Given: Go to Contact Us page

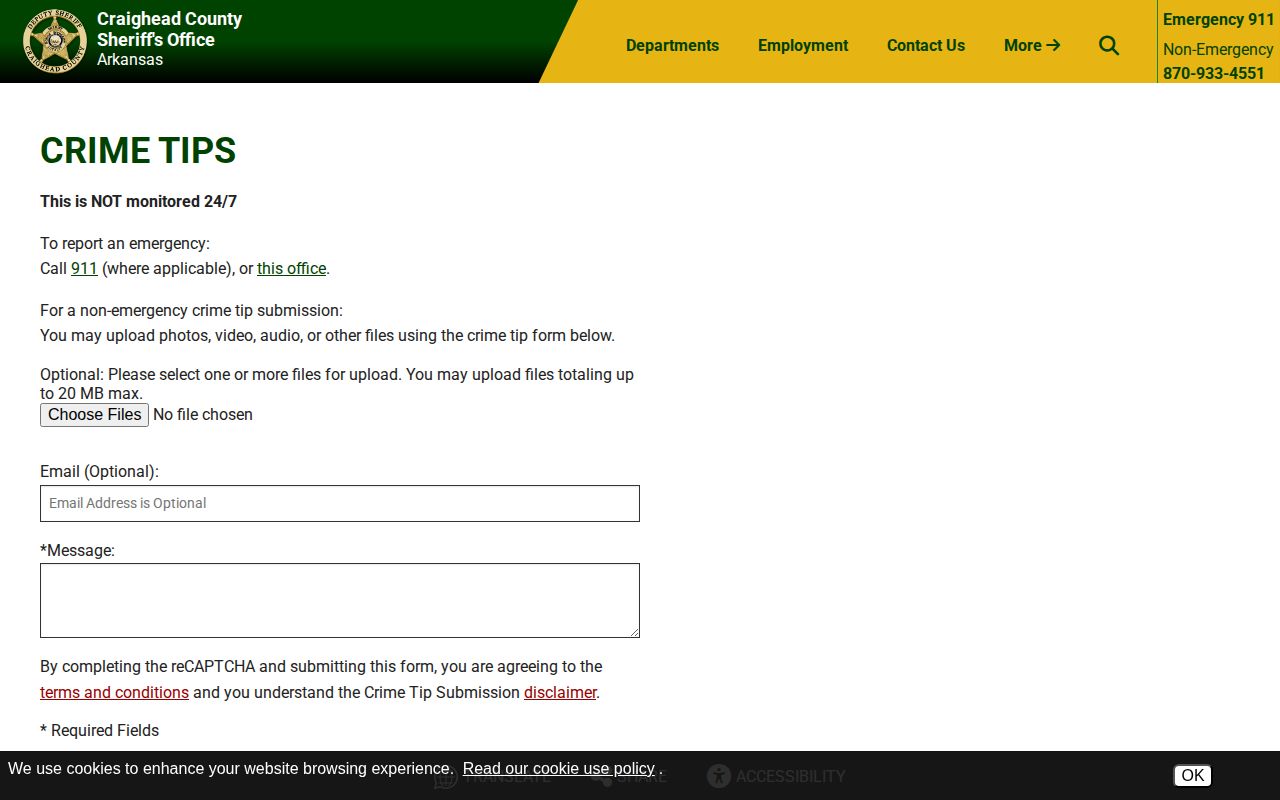Looking at the screenshot, I should [x=926, y=45].
